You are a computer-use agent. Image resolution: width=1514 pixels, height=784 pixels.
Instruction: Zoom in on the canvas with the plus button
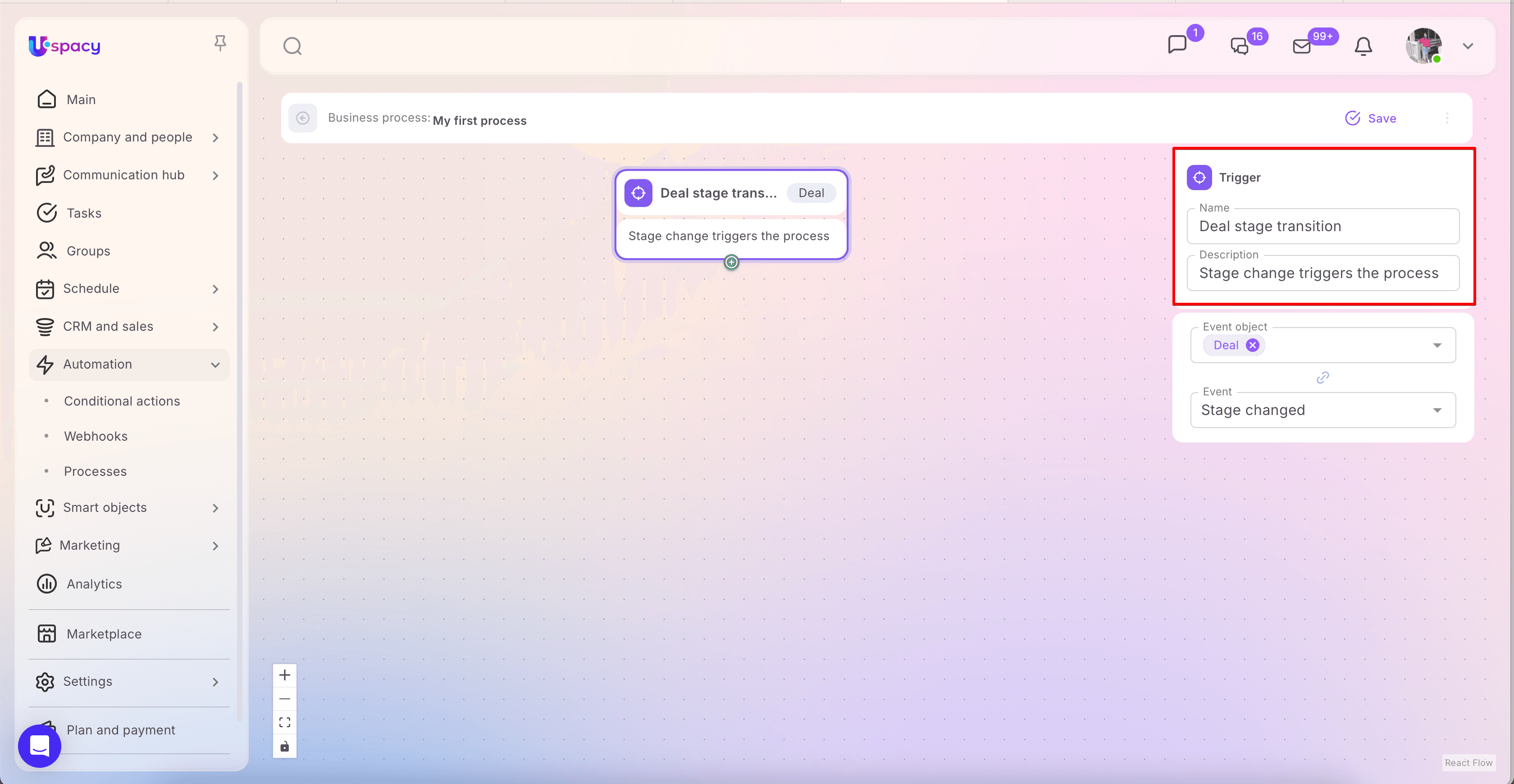click(284, 675)
